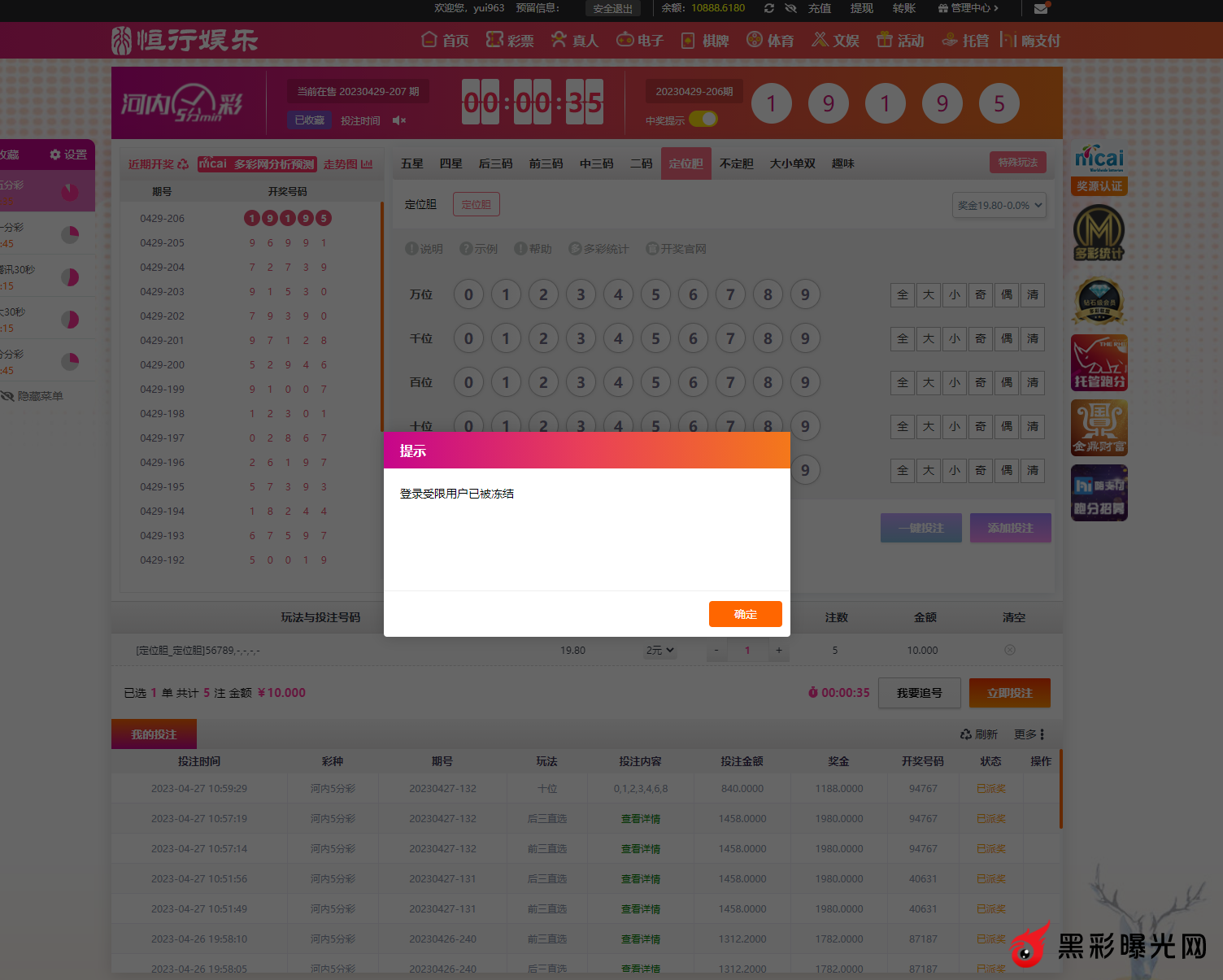Confirm the dialog with 确定 button
Screen dimensions: 1223x980
[745, 614]
